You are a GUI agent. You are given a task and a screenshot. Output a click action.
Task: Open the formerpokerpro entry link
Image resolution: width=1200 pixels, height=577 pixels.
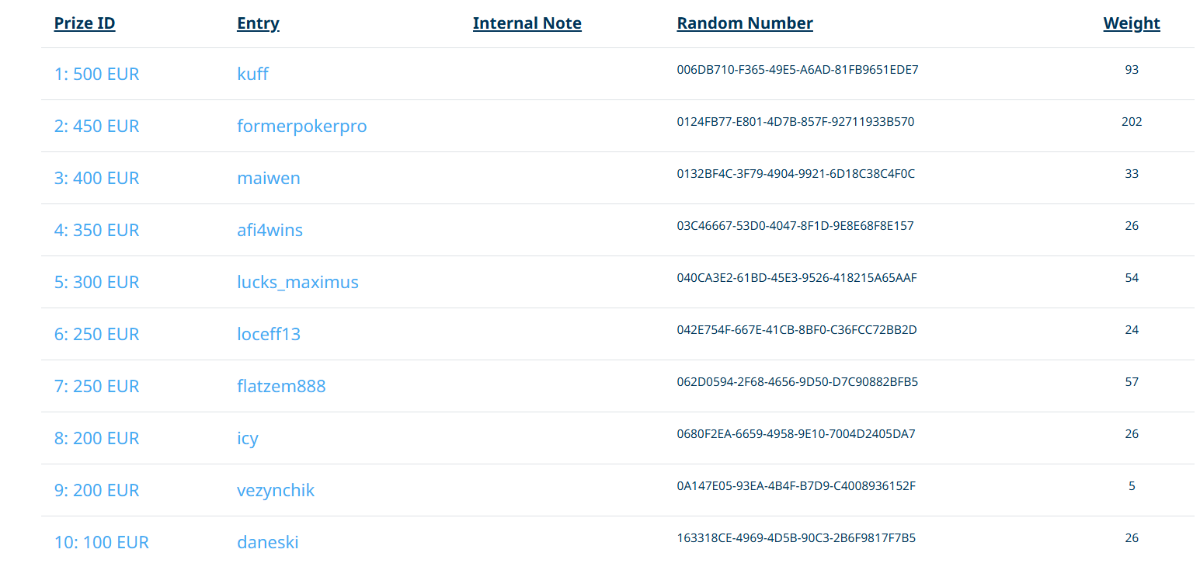point(302,126)
